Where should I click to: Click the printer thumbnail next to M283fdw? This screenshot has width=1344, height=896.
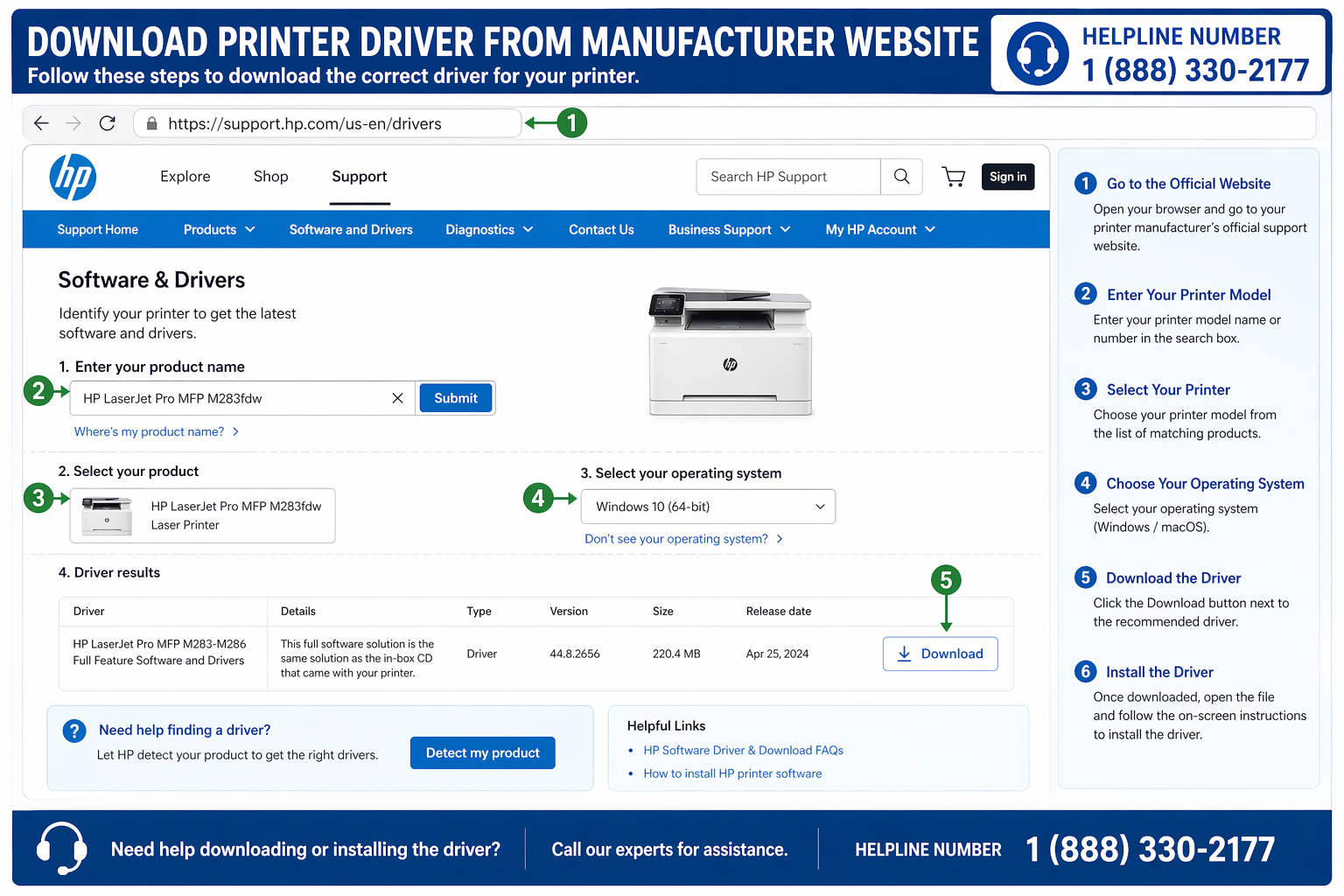(x=105, y=515)
